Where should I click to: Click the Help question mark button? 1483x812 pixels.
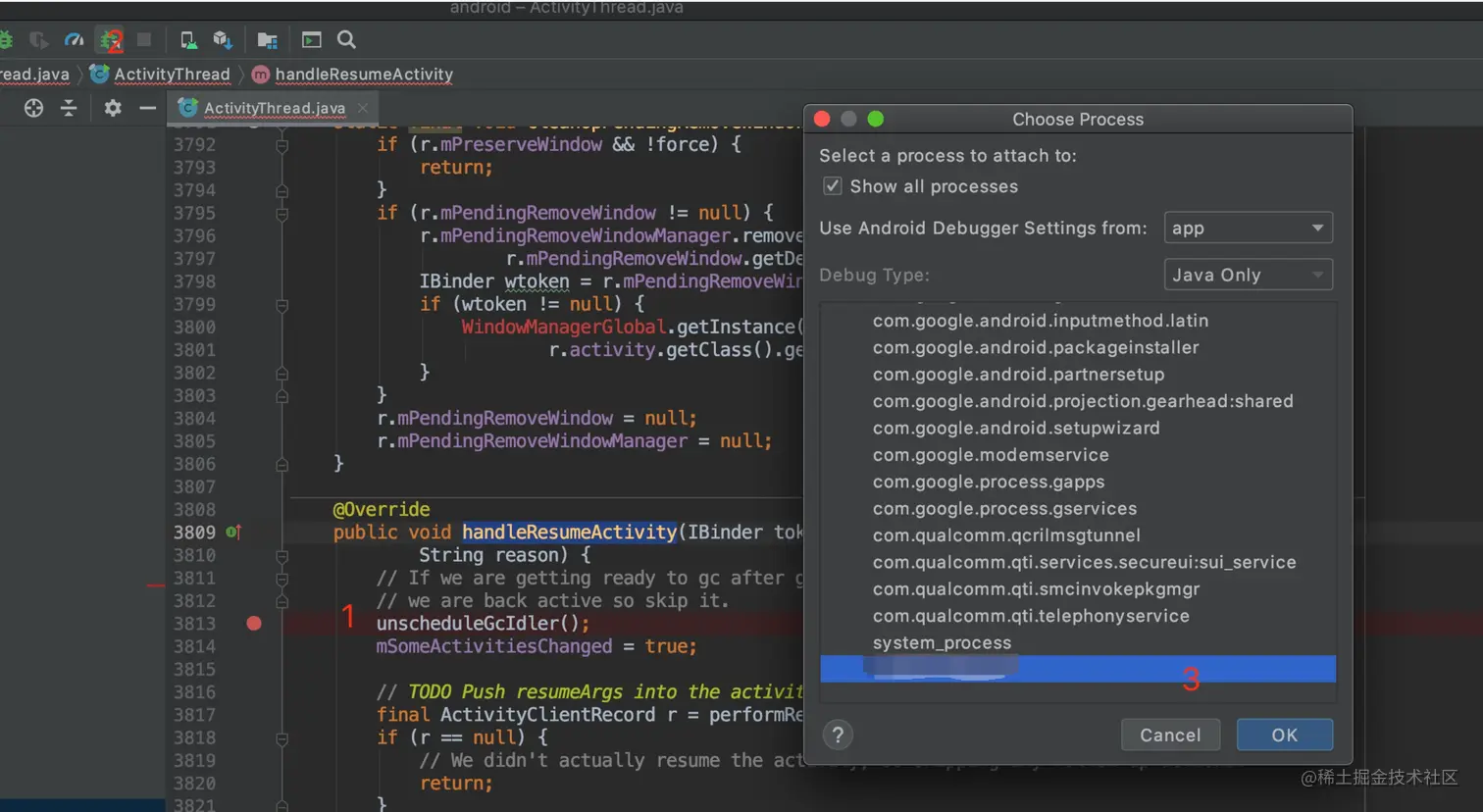[837, 736]
